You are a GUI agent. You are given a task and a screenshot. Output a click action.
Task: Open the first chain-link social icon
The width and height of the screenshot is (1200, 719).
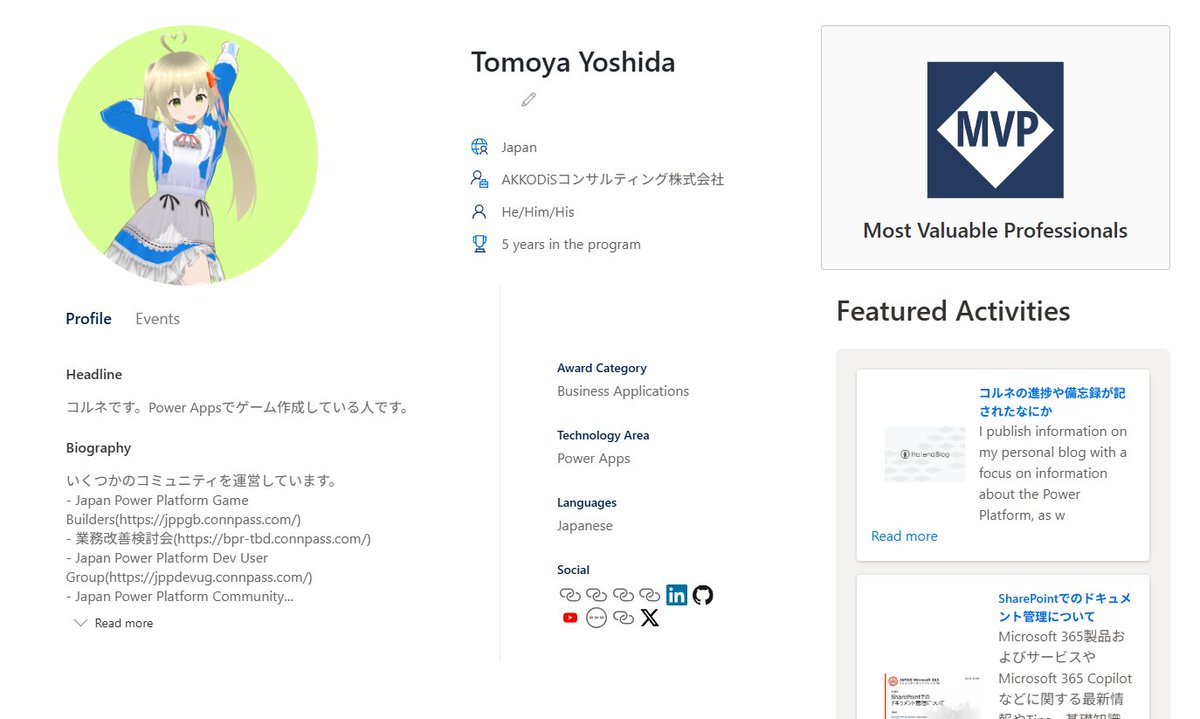point(570,595)
